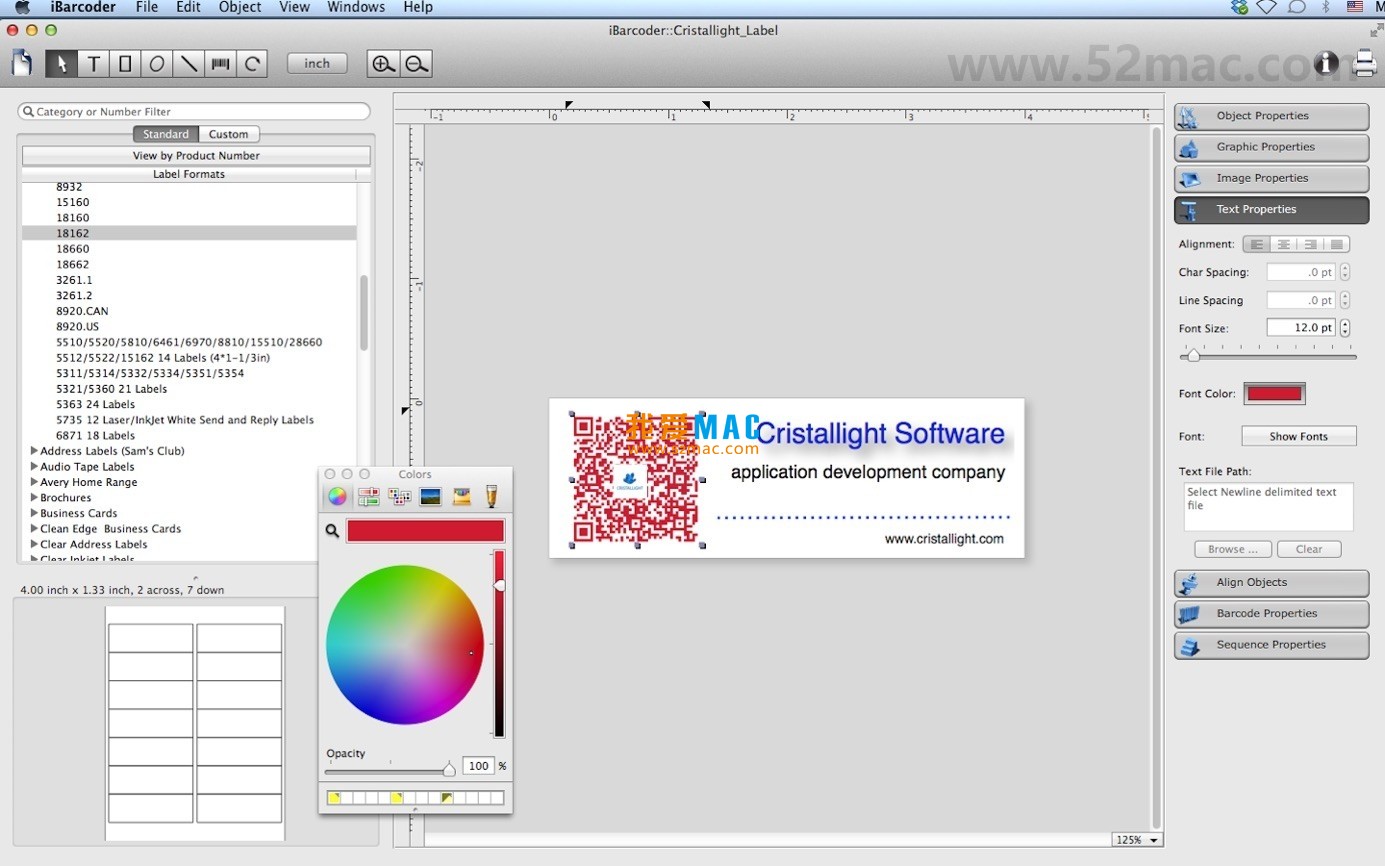Select the Text tool

(93, 64)
